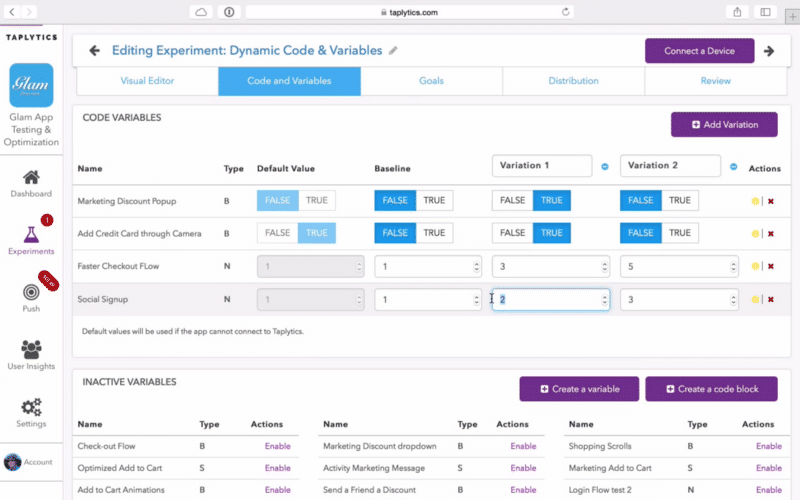Open Settings gears icon in sidebar
Screen dimensions: 800x500
click(31, 407)
